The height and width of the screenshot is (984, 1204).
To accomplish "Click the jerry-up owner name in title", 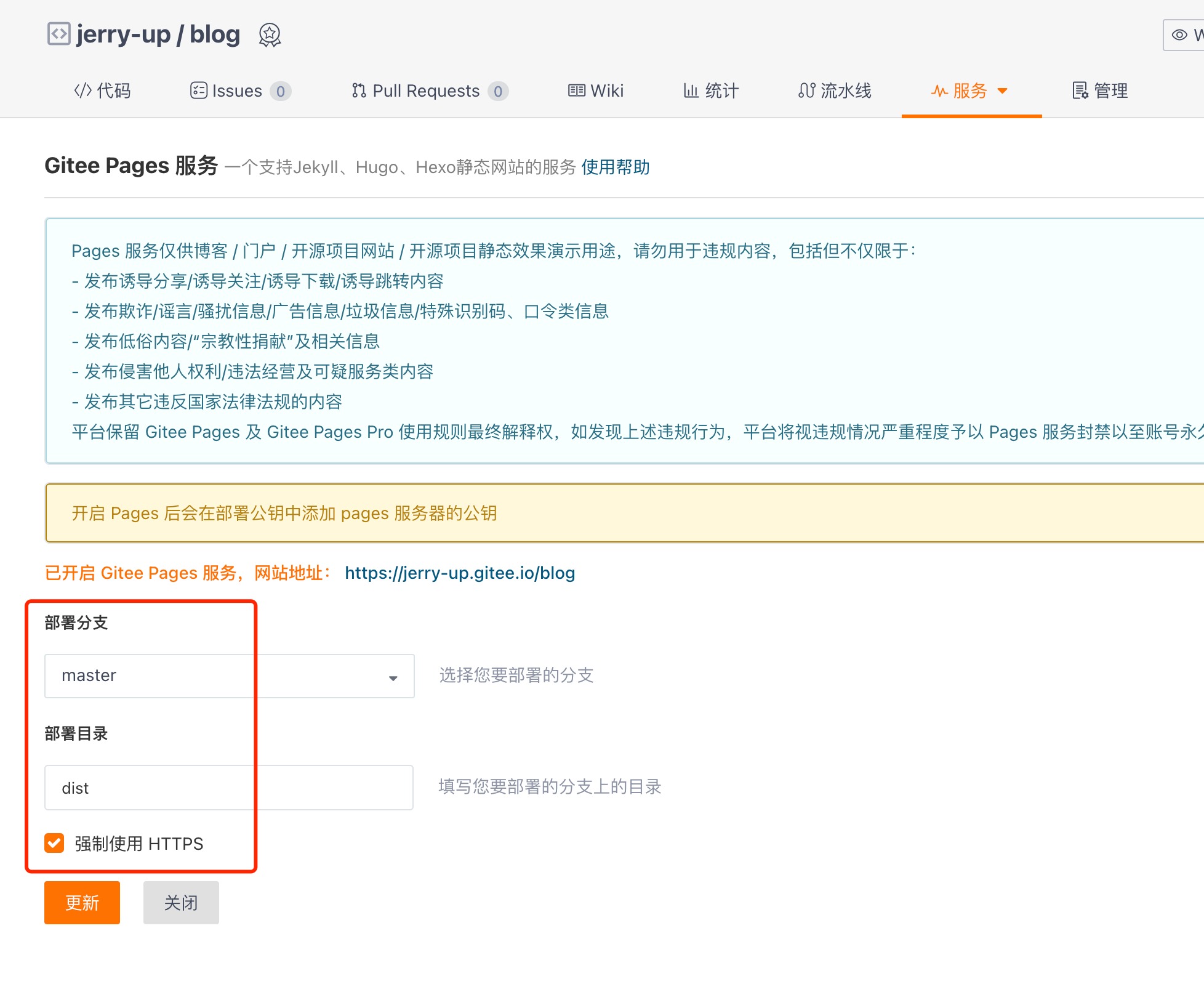I will 123,34.
